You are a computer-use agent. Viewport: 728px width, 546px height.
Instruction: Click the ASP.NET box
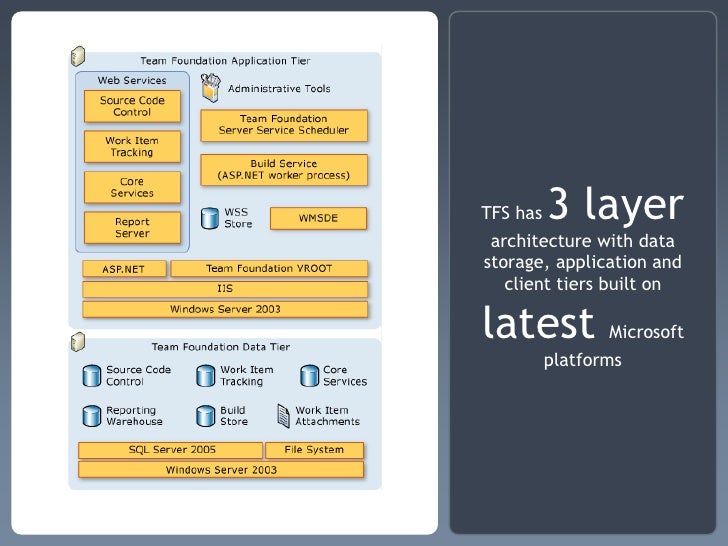[x=124, y=269]
